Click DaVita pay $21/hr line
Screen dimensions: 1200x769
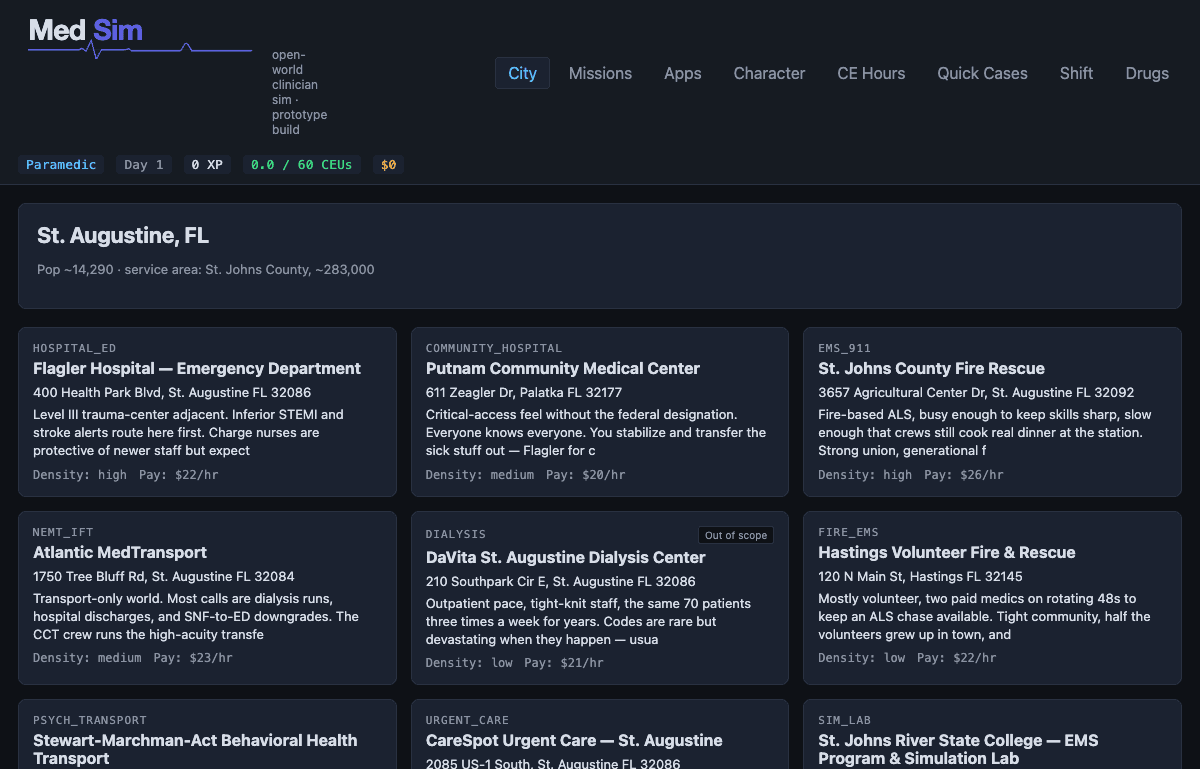564,663
